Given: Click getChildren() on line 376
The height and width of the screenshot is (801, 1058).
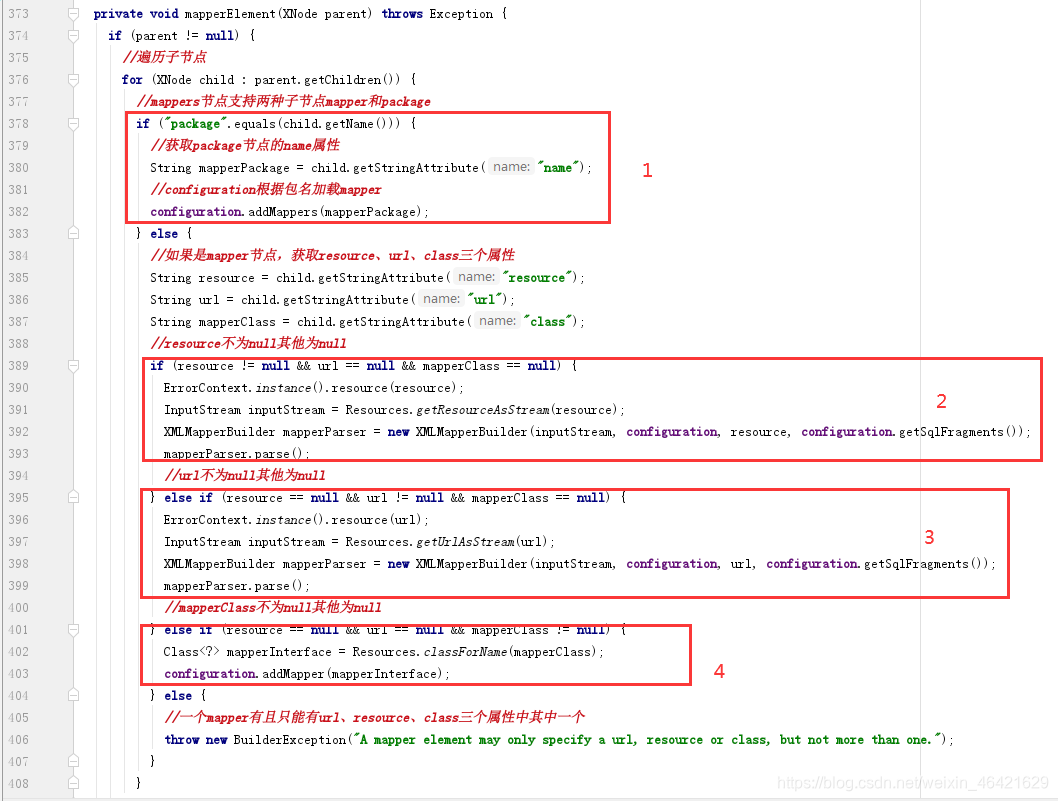Looking at the screenshot, I should [x=352, y=80].
